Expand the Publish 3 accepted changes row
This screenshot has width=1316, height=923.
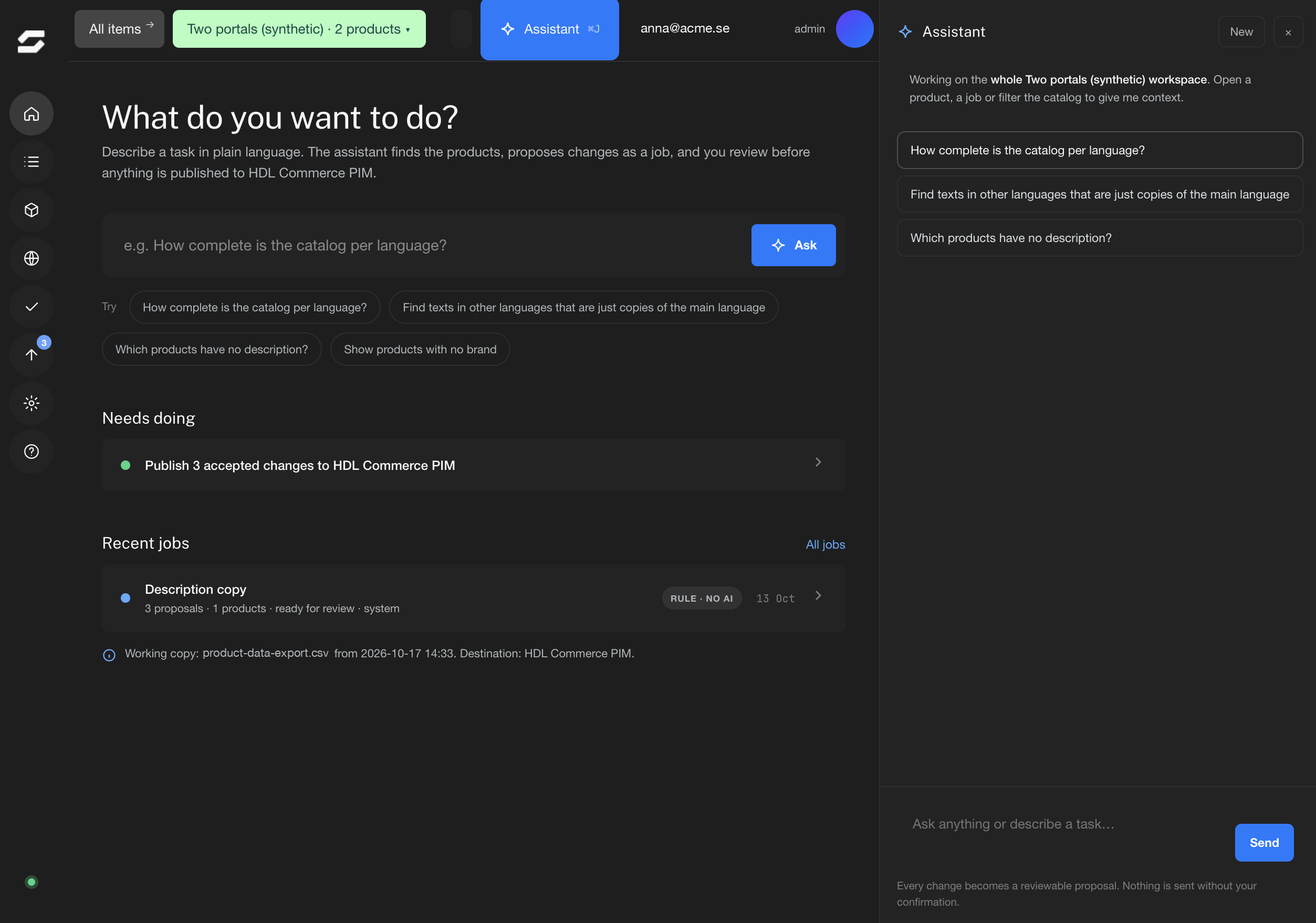coord(474,465)
